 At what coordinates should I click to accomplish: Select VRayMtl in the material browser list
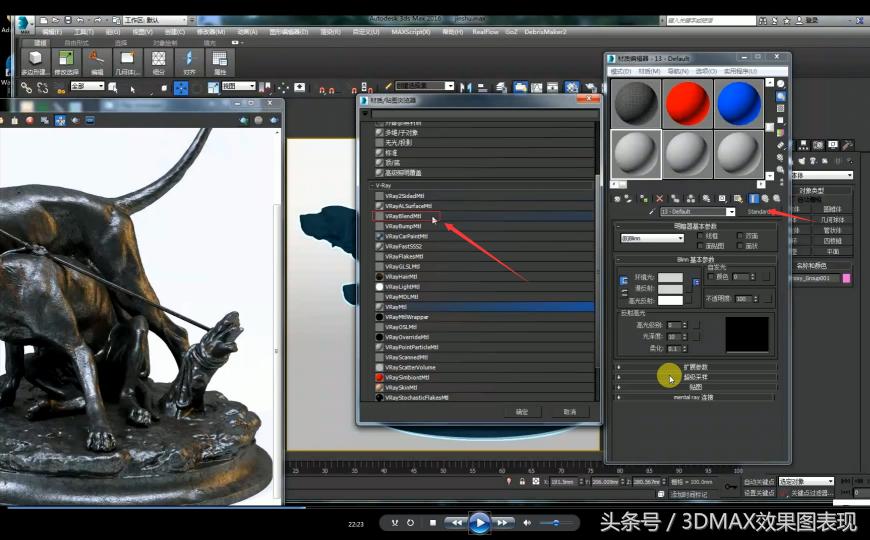coord(484,306)
